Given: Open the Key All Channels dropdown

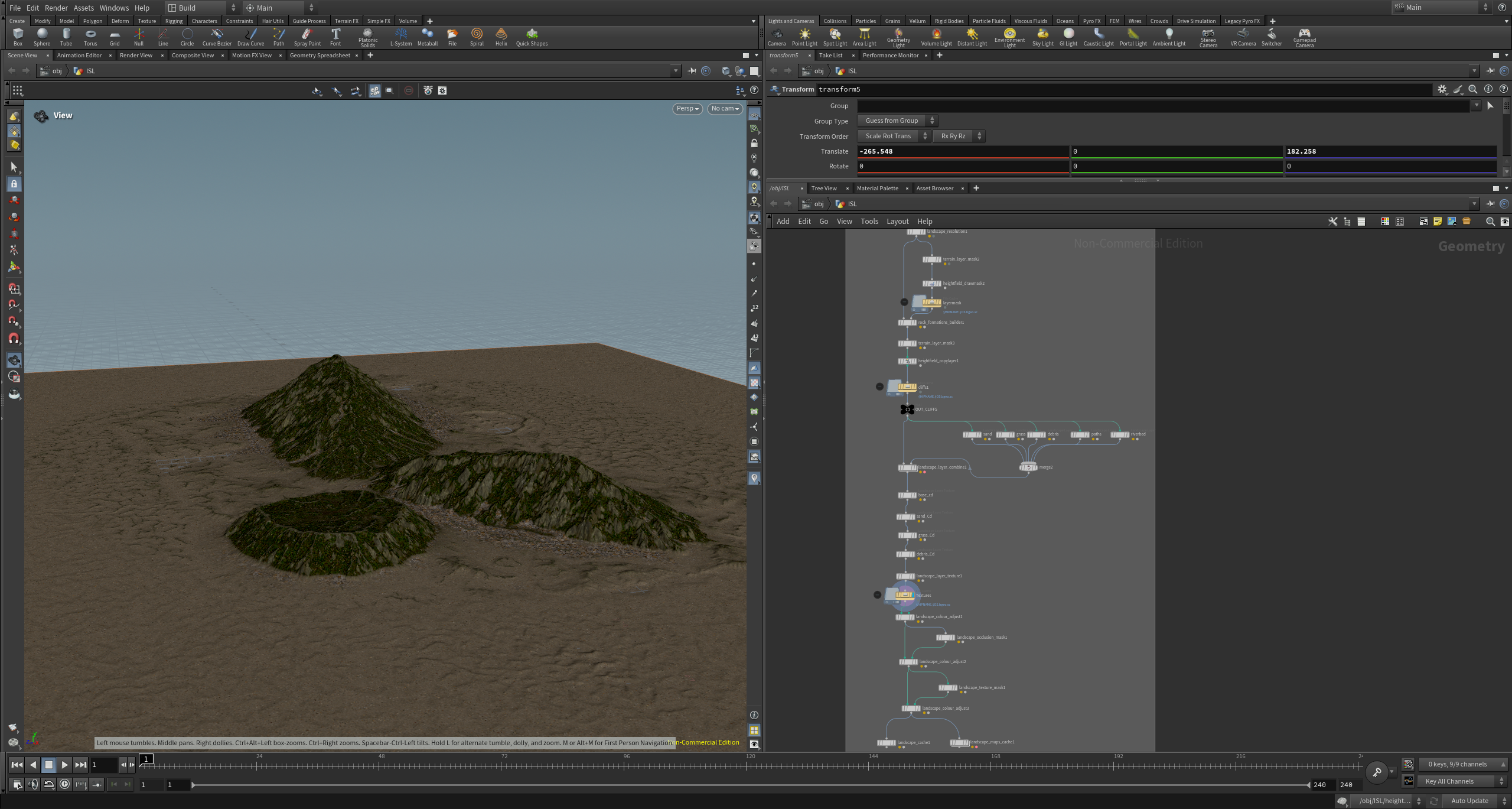Looking at the screenshot, I should pos(1463,781).
